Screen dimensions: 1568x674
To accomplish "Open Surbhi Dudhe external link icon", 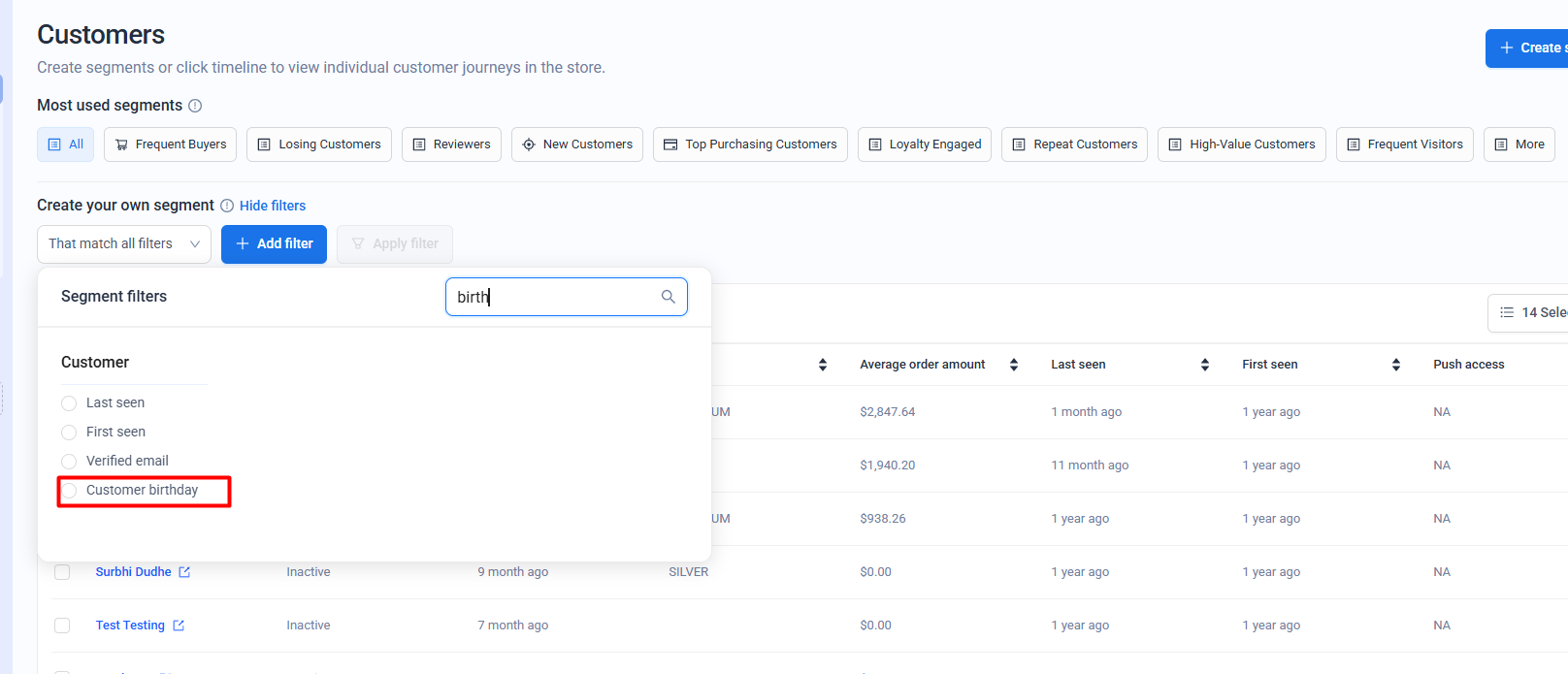I will [x=184, y=572].
